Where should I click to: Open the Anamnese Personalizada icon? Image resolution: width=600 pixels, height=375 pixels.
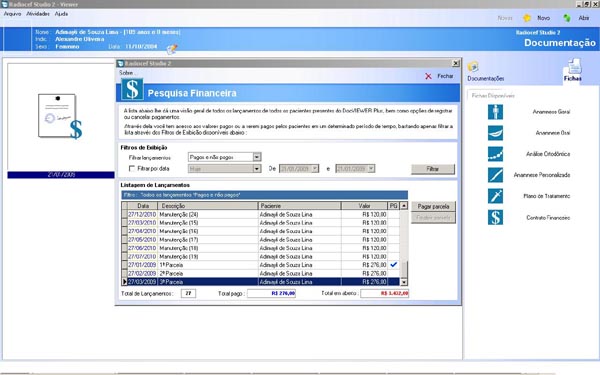[x=495, y=175]
